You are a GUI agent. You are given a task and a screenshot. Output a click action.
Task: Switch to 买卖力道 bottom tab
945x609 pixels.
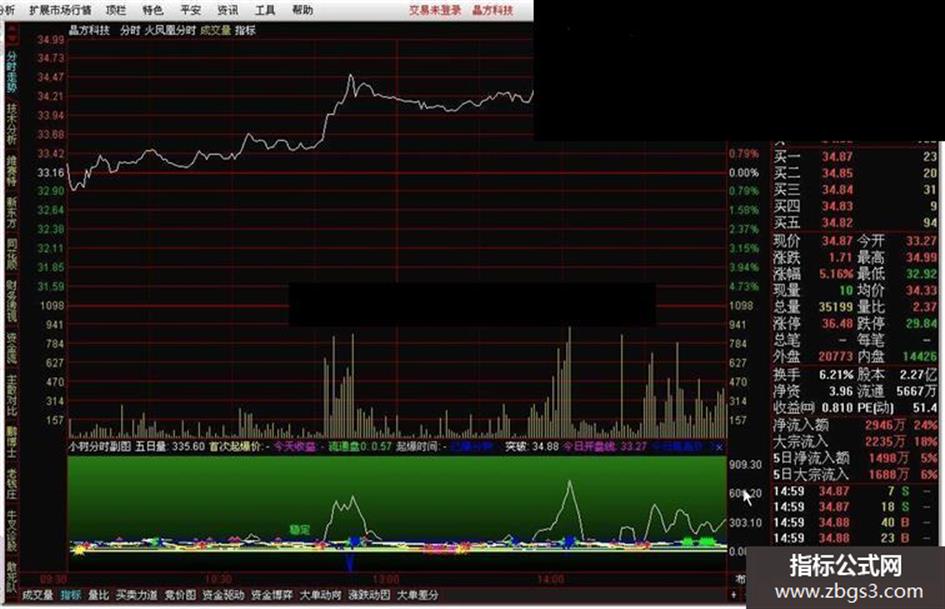(x=137, y=595)
